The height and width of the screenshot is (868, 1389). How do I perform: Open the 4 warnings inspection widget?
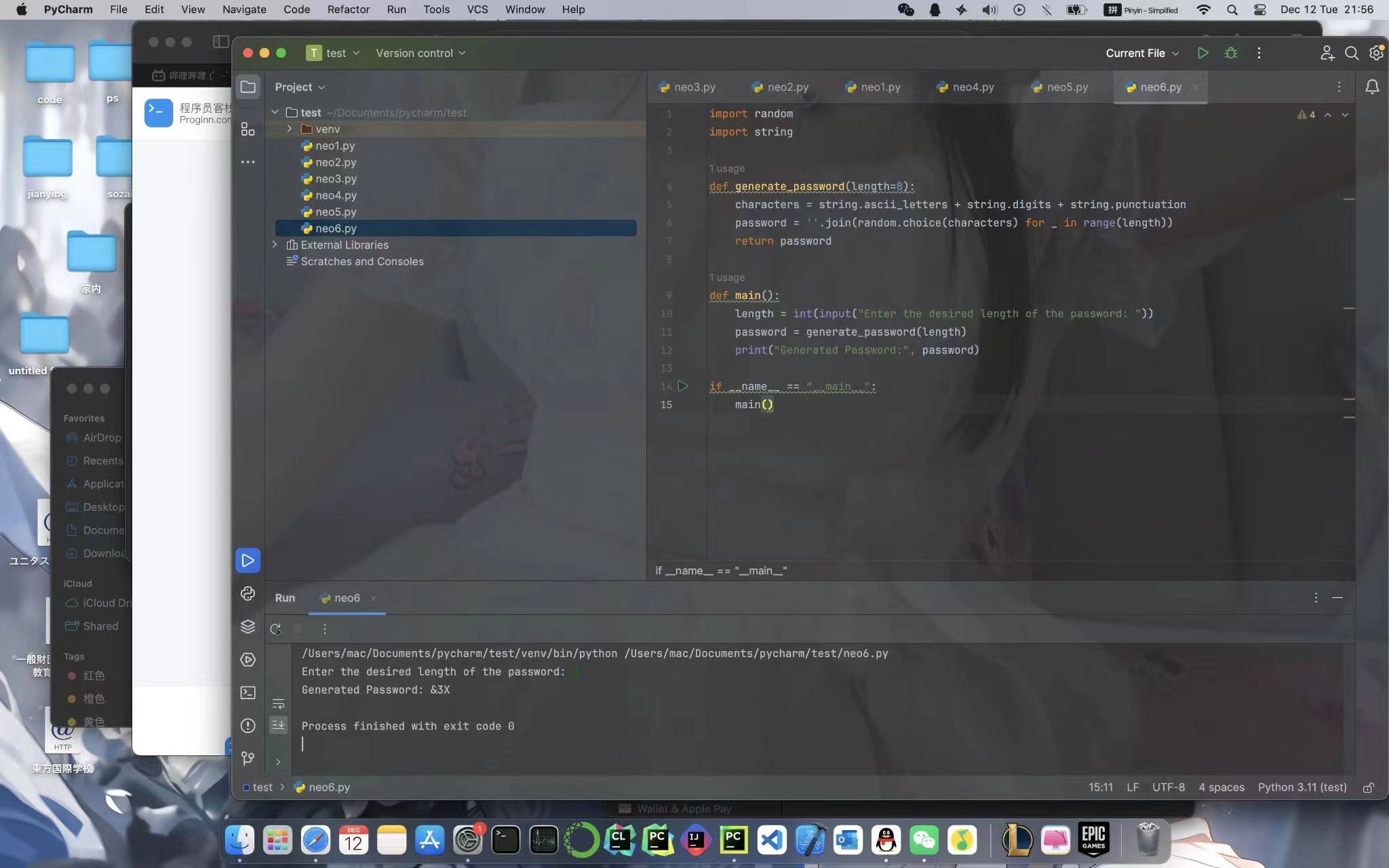(x=1306, y=115)
